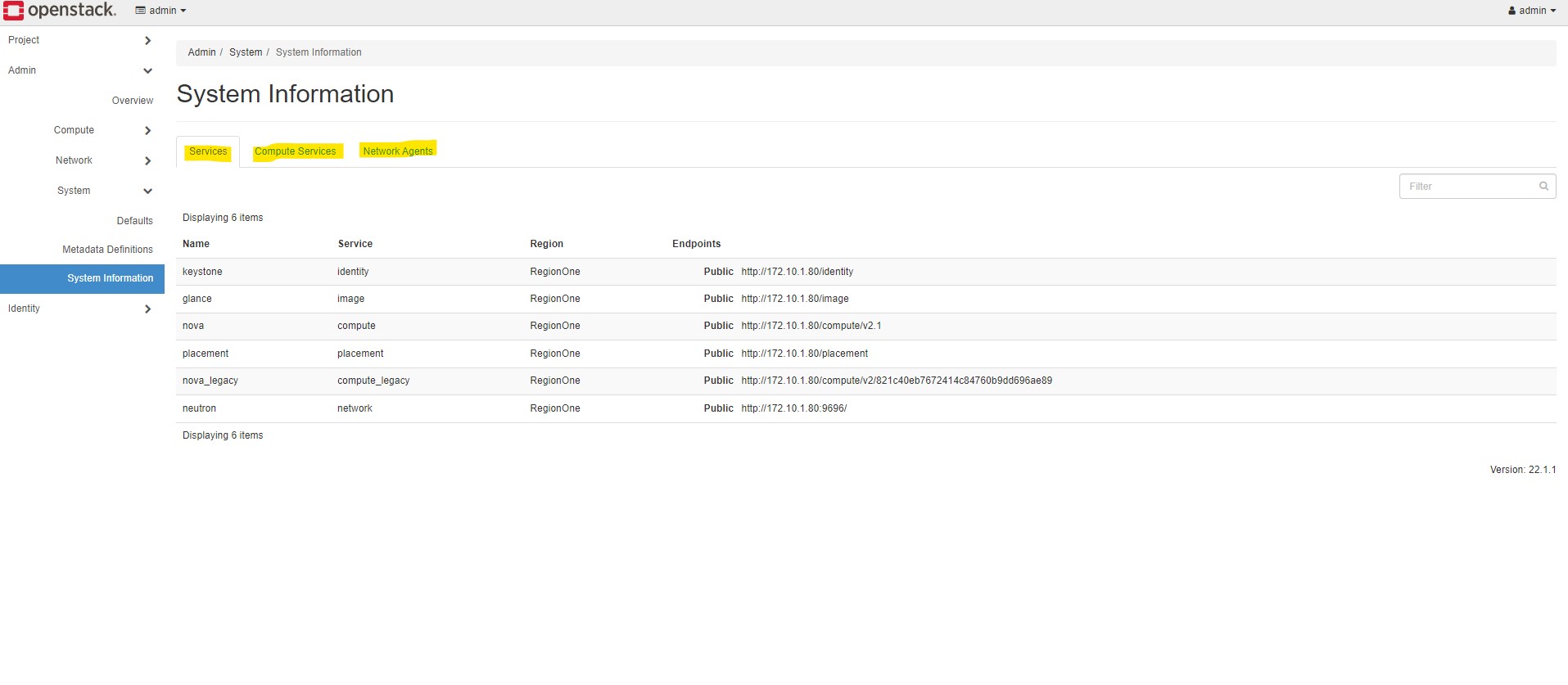Click the network service type cell
Screen dimensions: 1568x685
click(x=355, y=408)
